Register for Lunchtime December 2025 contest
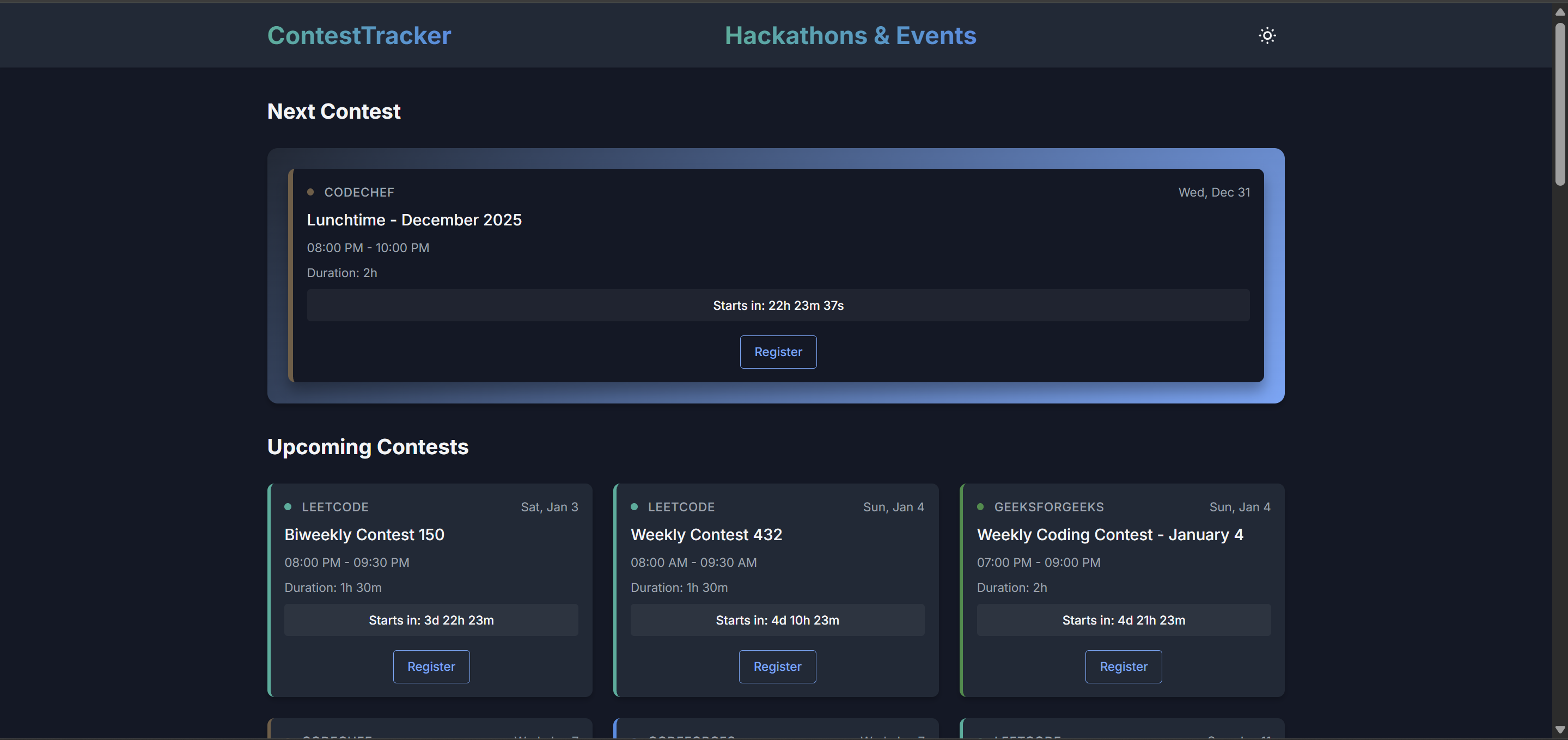 pos(777,352)
